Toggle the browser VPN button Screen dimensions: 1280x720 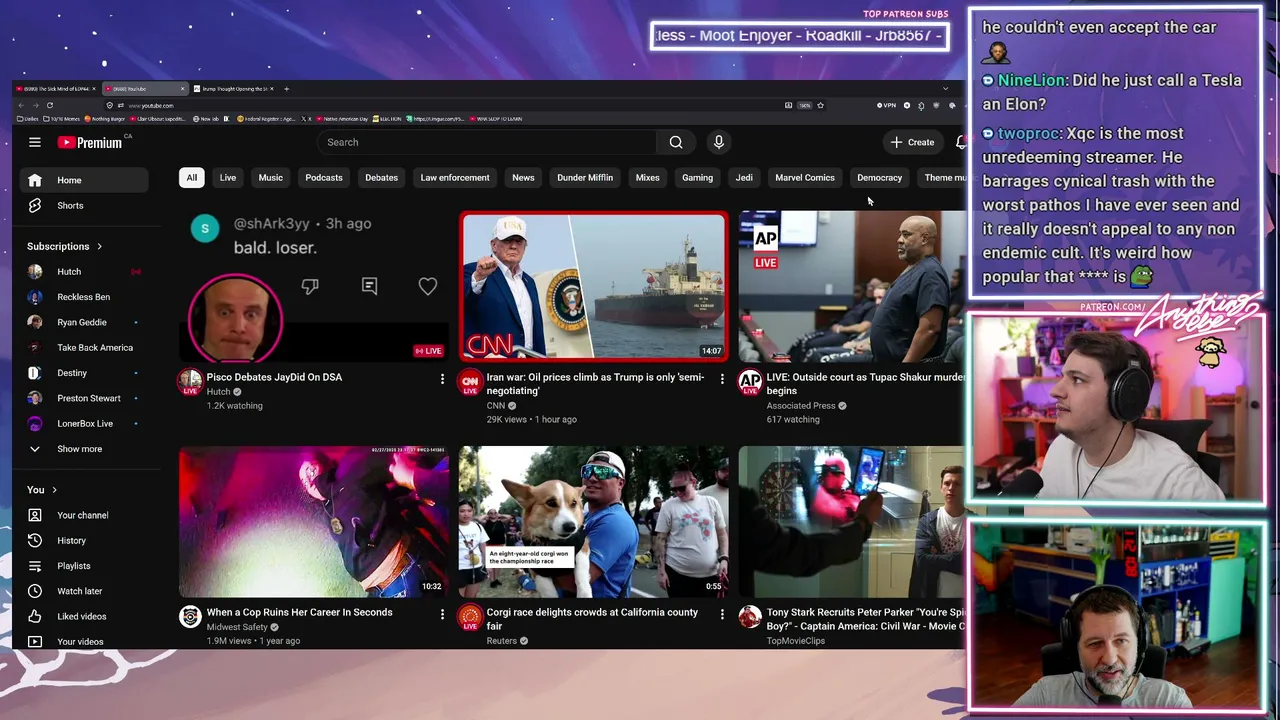click(x=887, y=105)
